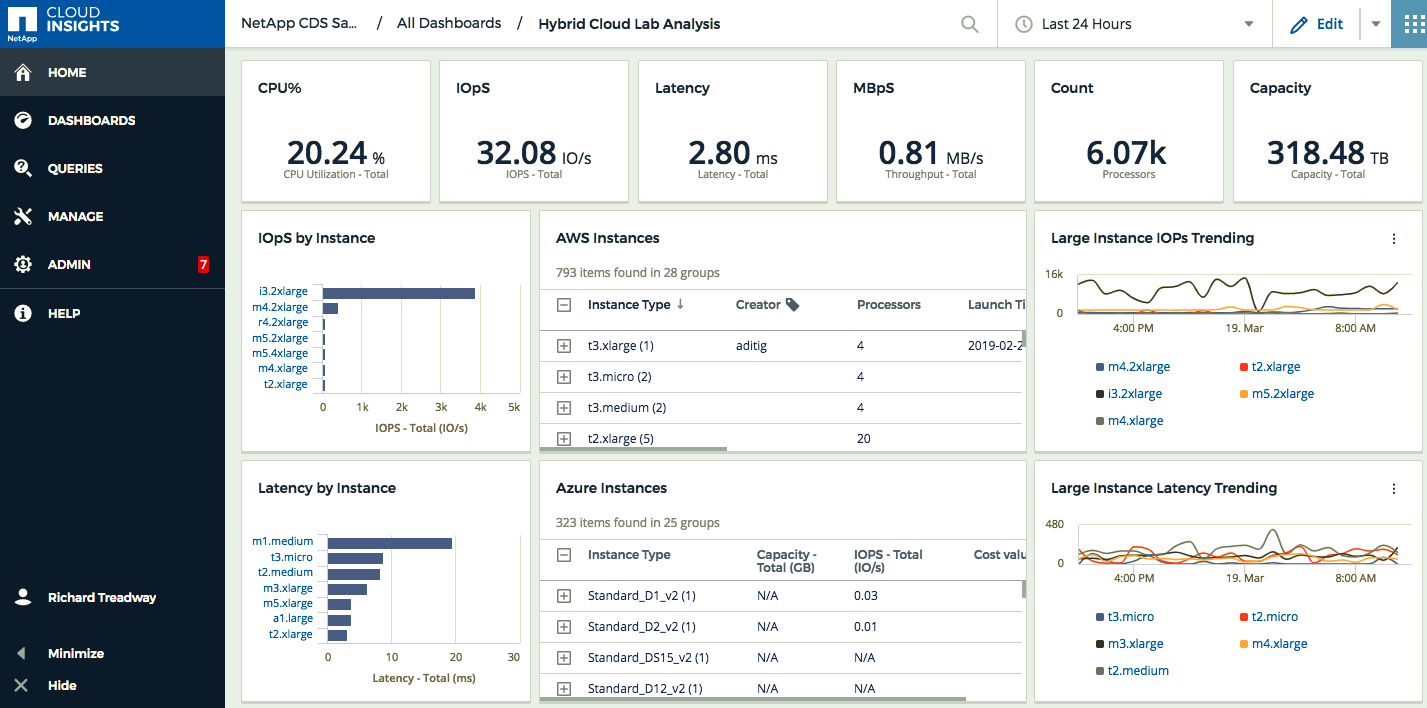This screenshot has height=708, width=1427.
Task: Select Queries in the sidebar
Action: [x=75, y=169]
